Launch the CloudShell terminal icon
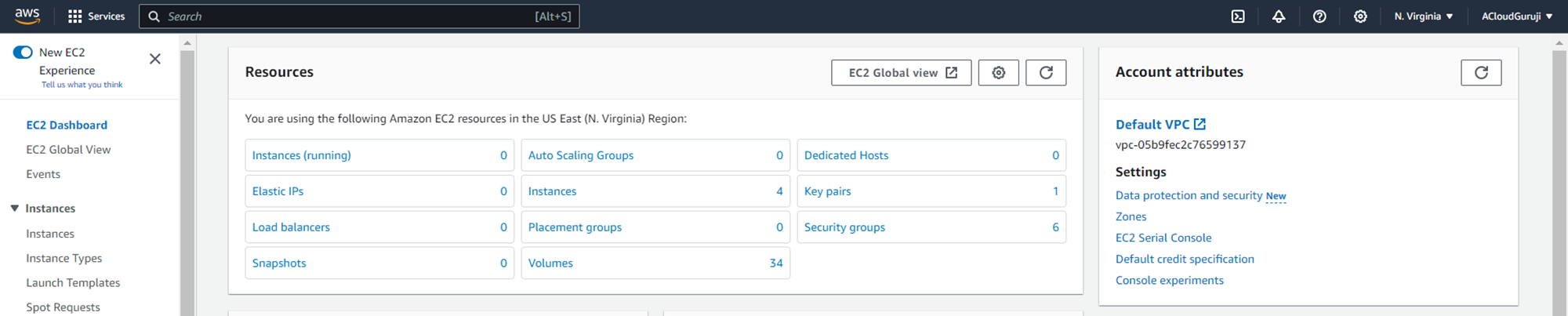1568x316 pixels. 1238,16
